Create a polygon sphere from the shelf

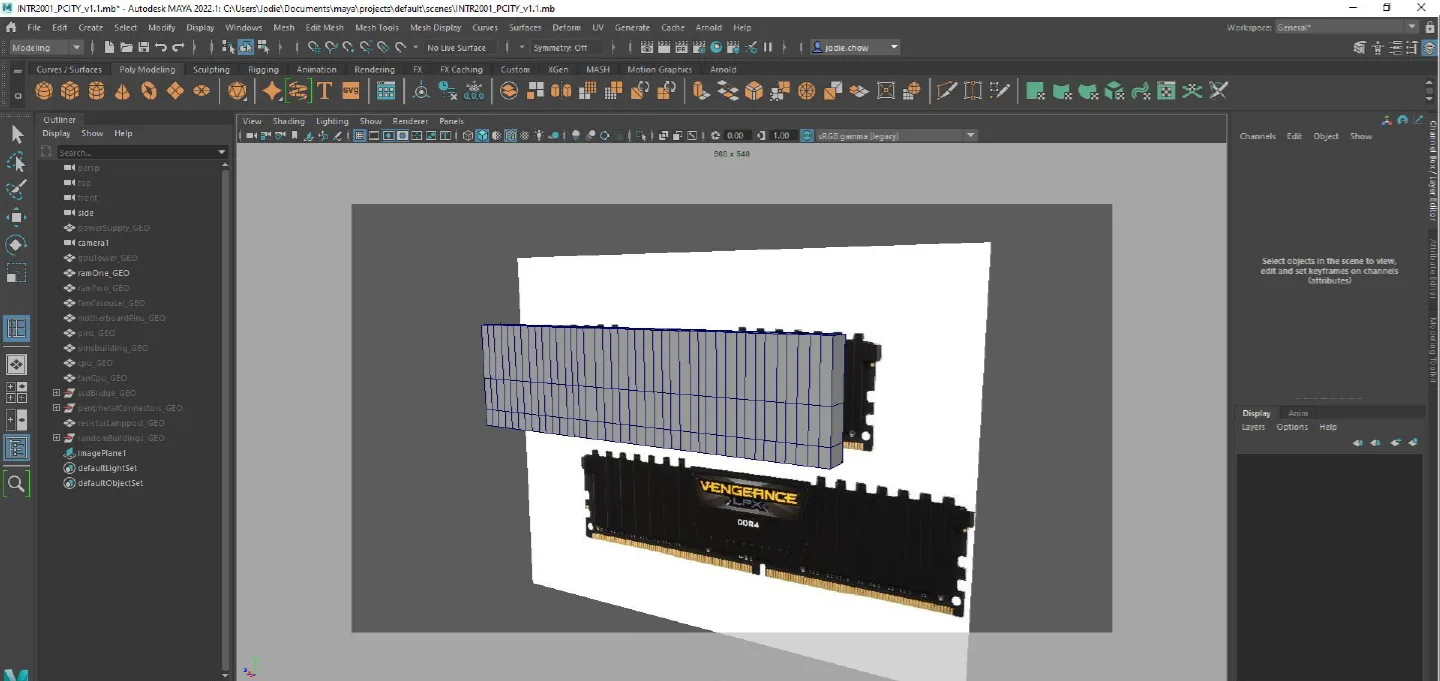point(44,91)
